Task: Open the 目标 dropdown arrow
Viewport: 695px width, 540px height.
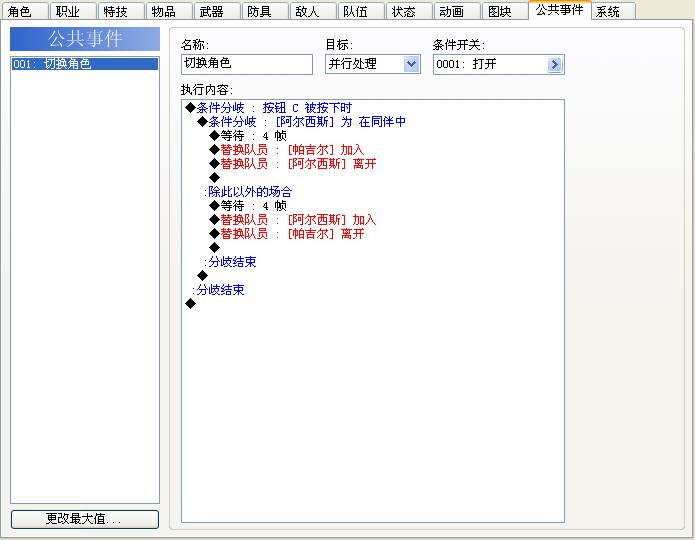Action: click(411, 64)
